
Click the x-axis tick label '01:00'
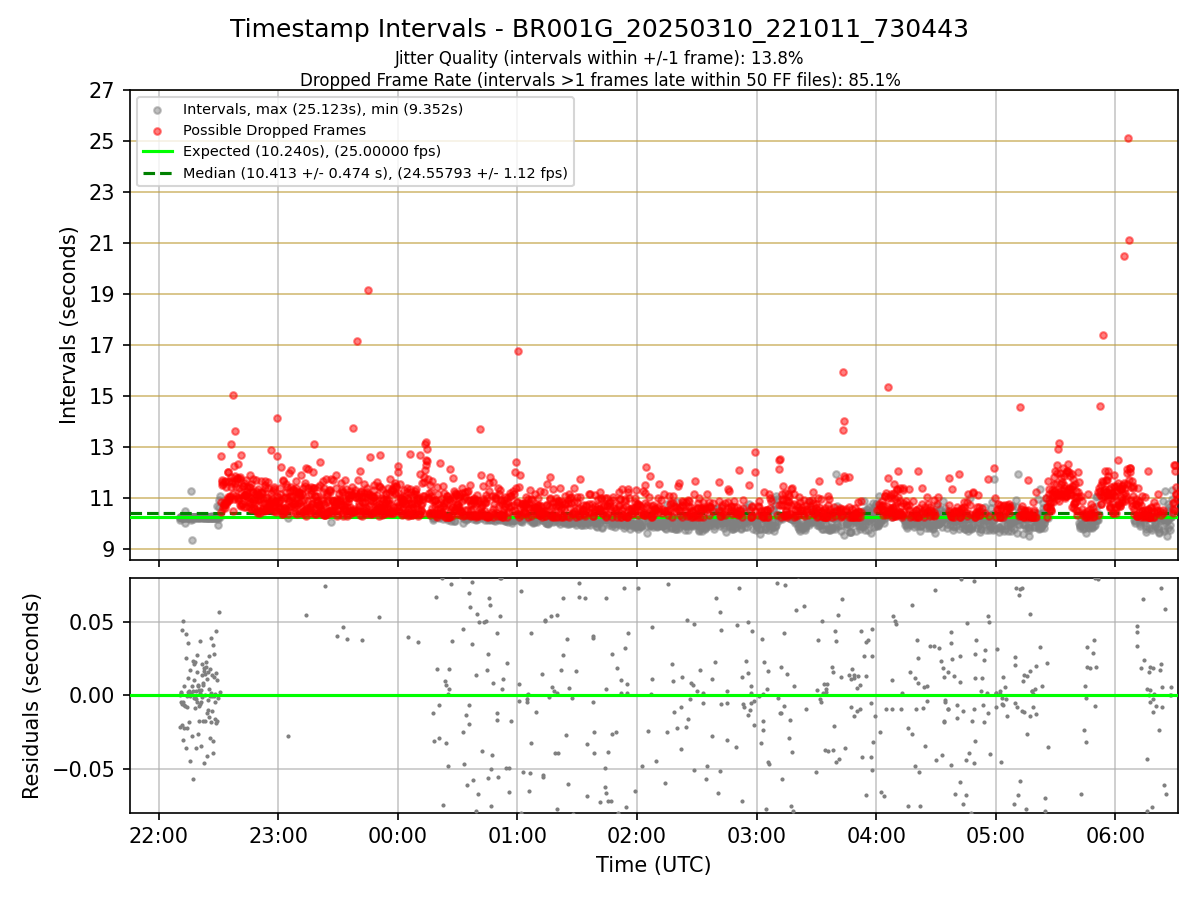coord(517,835)
